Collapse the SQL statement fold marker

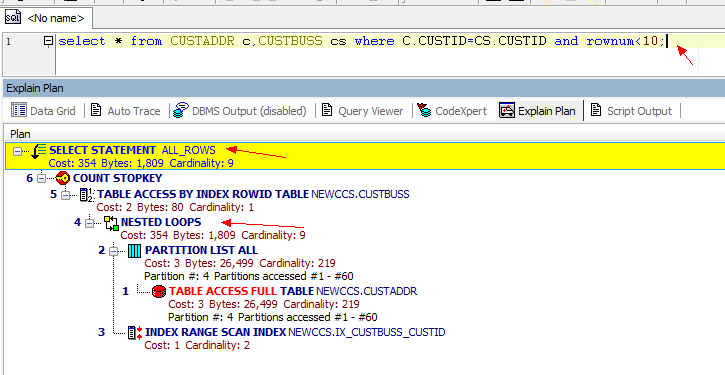(48, 41)
